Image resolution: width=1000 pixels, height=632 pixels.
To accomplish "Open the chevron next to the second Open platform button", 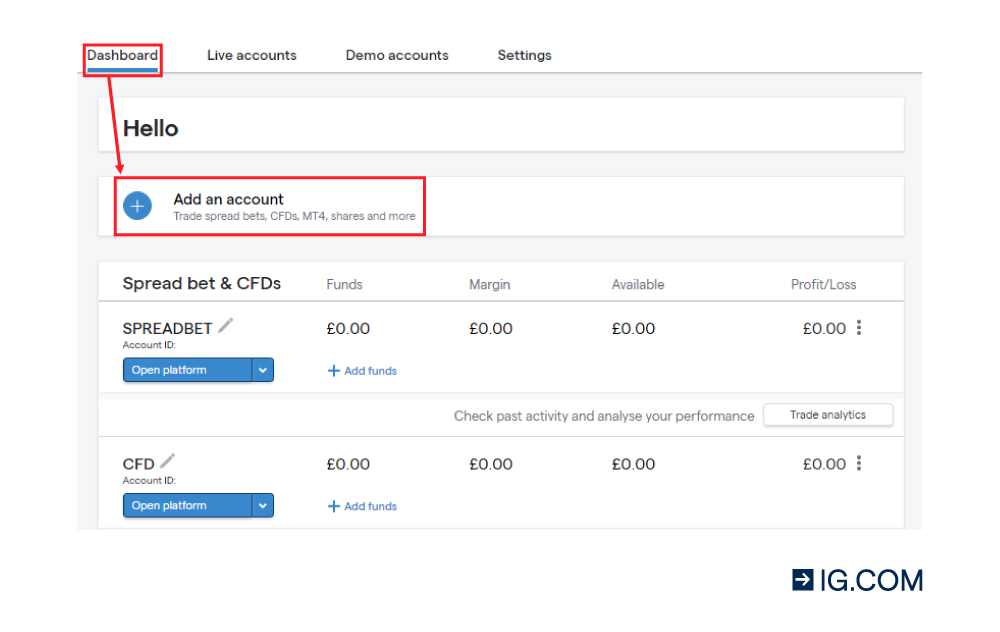I will point(262,505).
